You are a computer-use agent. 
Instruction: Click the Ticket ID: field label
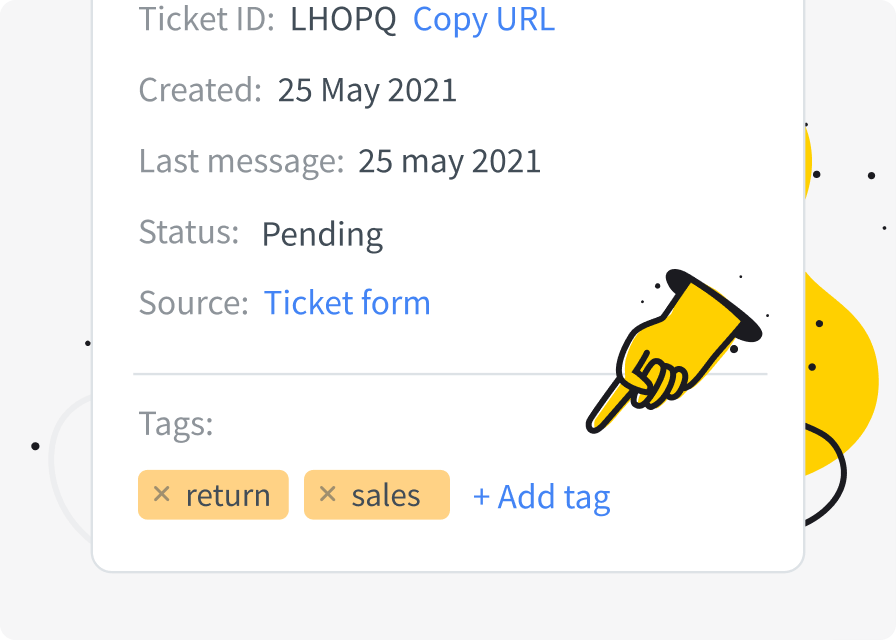[206, 19]
